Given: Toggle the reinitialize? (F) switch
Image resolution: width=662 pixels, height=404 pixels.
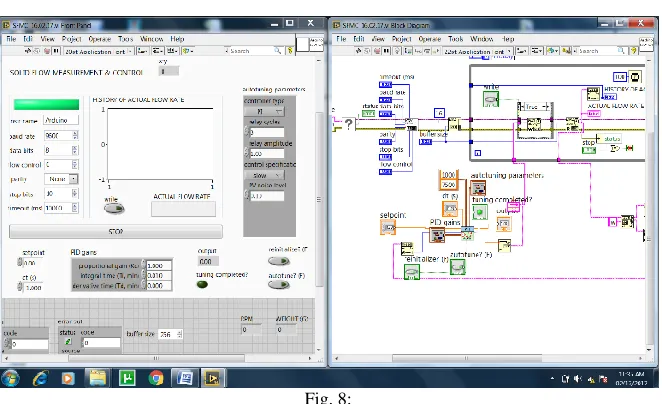Looking at the screenshot, I should point(279,261).
